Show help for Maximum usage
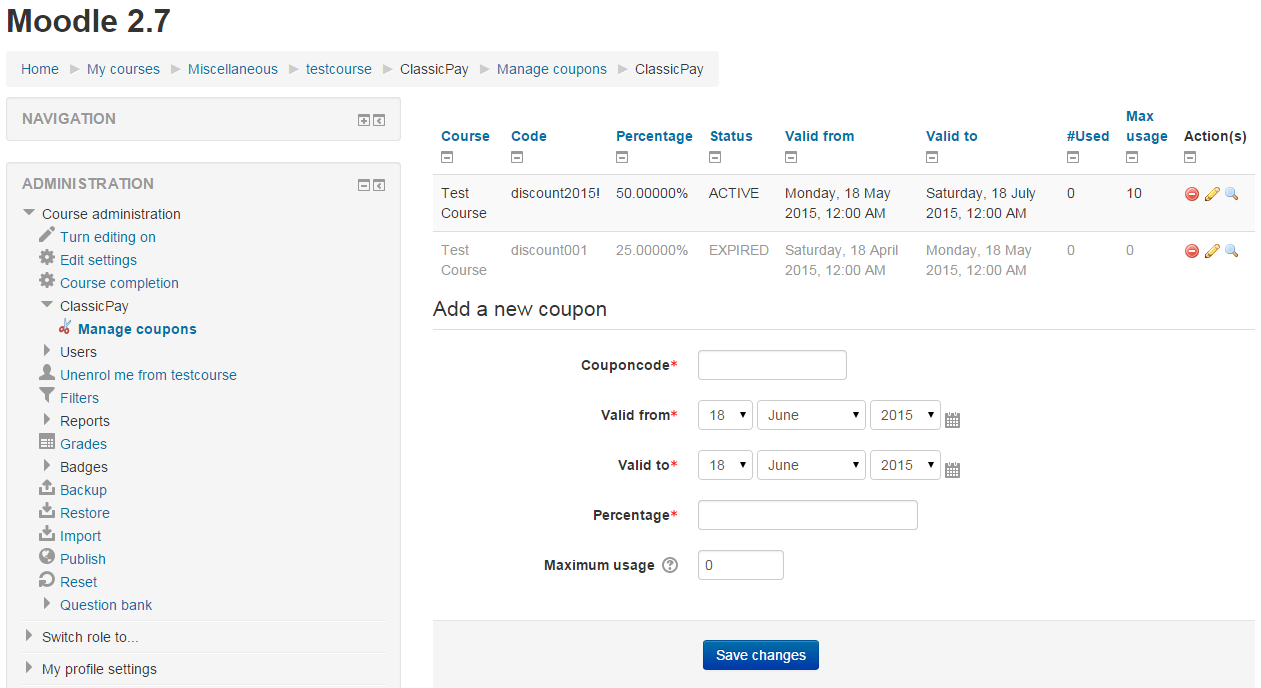The height and width of the screenshot is (688, 1261). click(670, 565)
